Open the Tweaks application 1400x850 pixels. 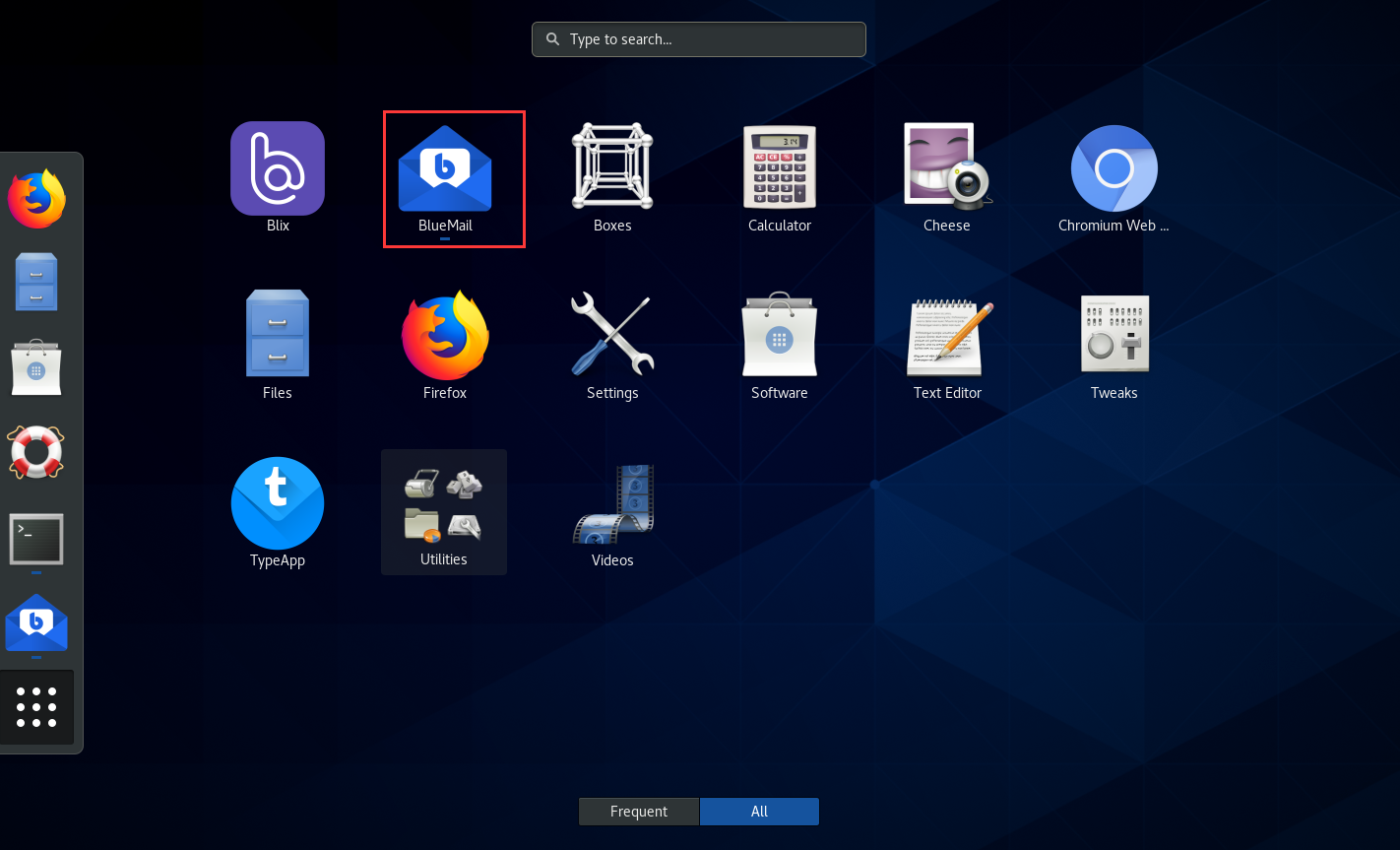(x=1114, y=346)
